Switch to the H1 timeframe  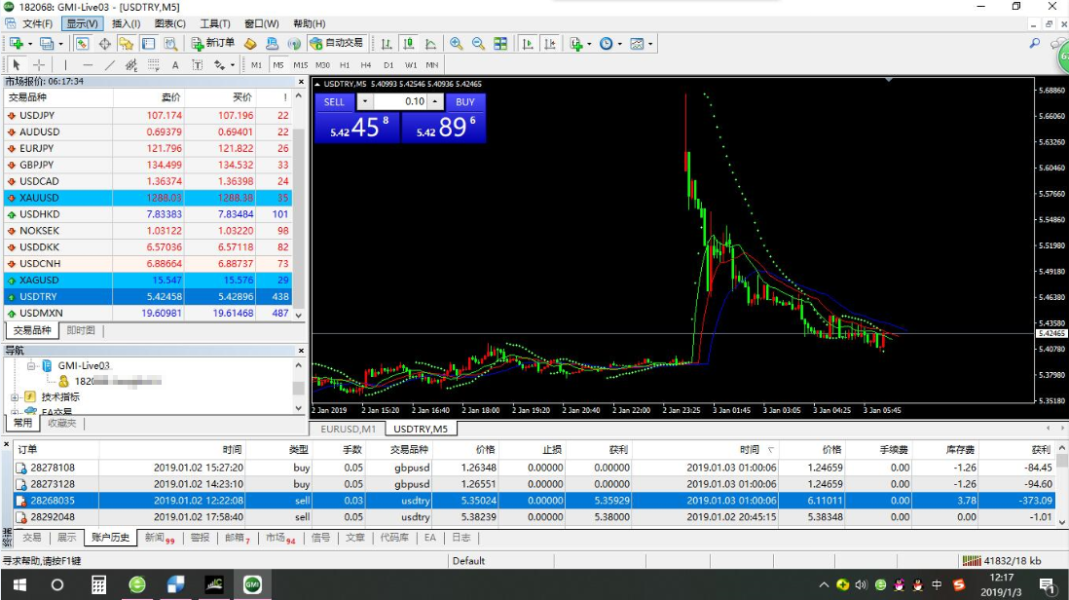coord(345,65)
